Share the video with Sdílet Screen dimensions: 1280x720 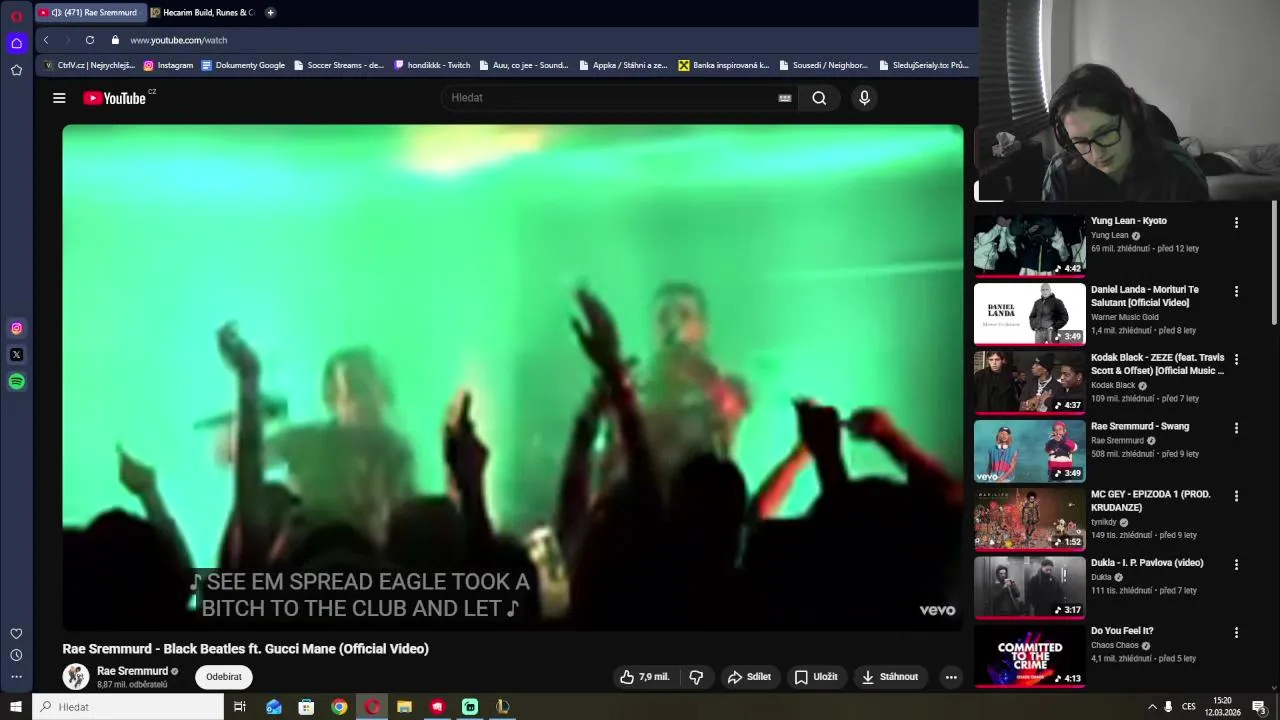coord(749,677)
